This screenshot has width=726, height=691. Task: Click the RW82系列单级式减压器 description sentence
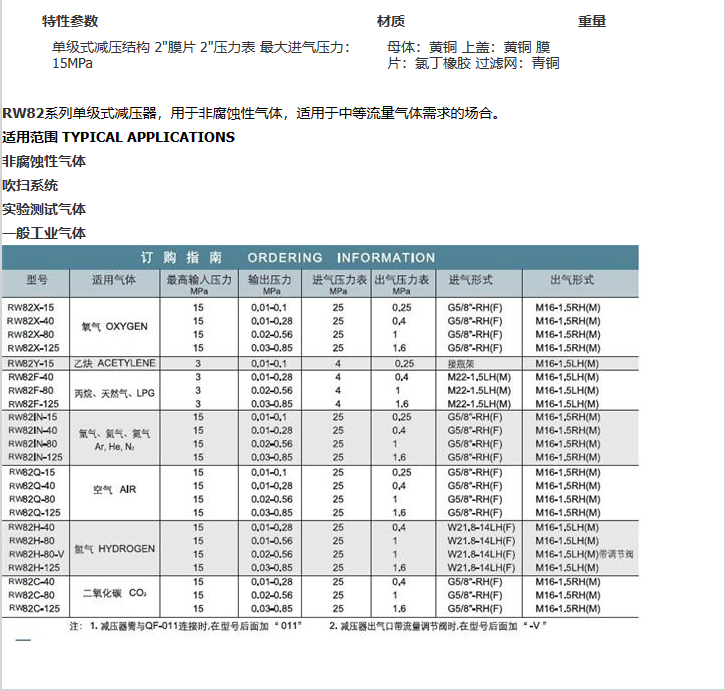pyautogui.click(x=252, y=113)
